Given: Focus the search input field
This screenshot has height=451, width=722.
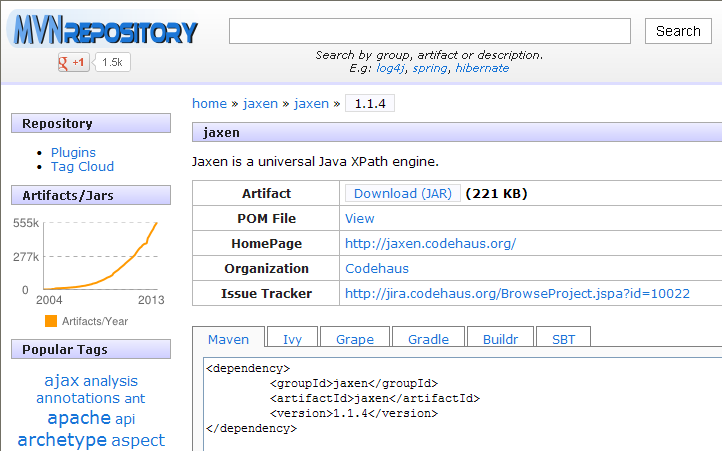Looking at the screenshot, I should [x=429, y=31].
